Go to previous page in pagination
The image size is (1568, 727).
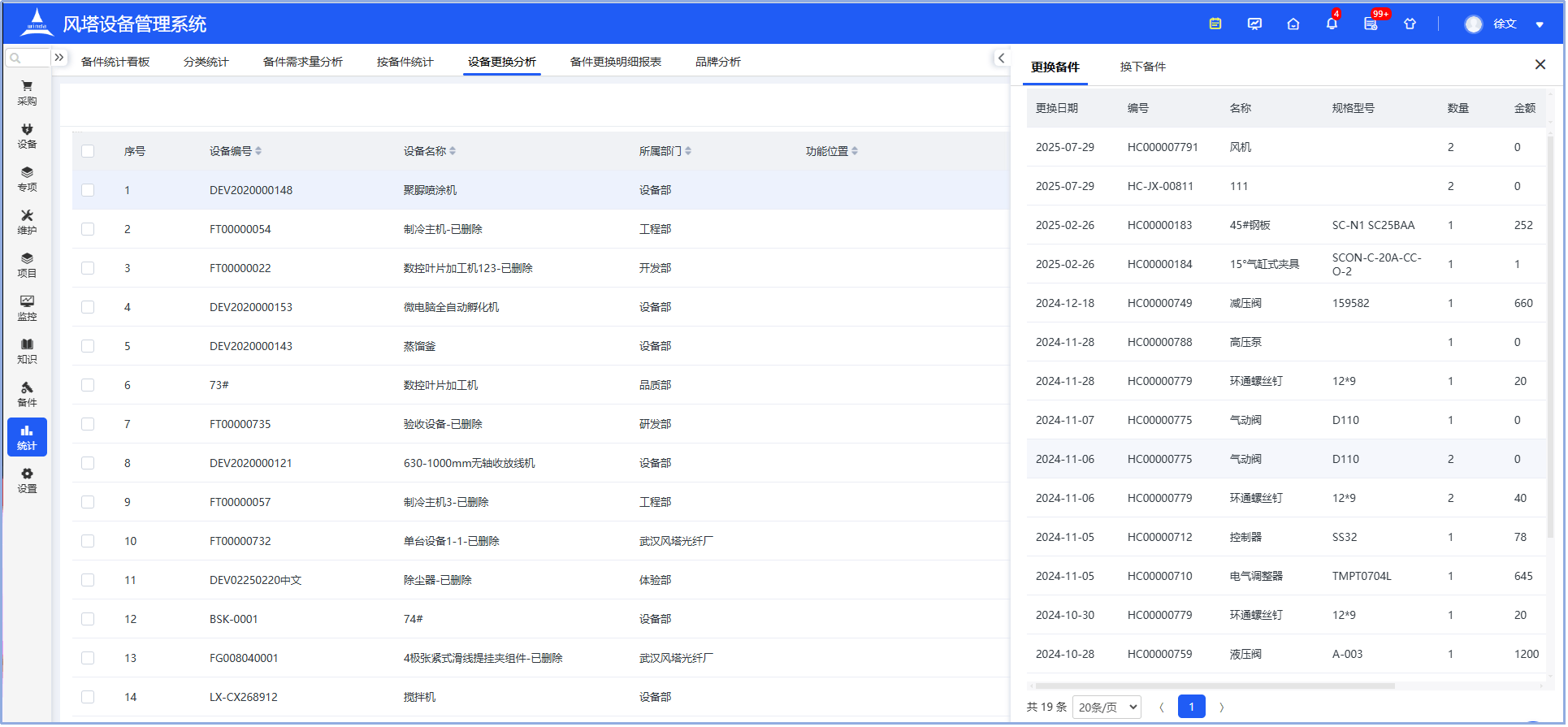(x=1162, y=707)
